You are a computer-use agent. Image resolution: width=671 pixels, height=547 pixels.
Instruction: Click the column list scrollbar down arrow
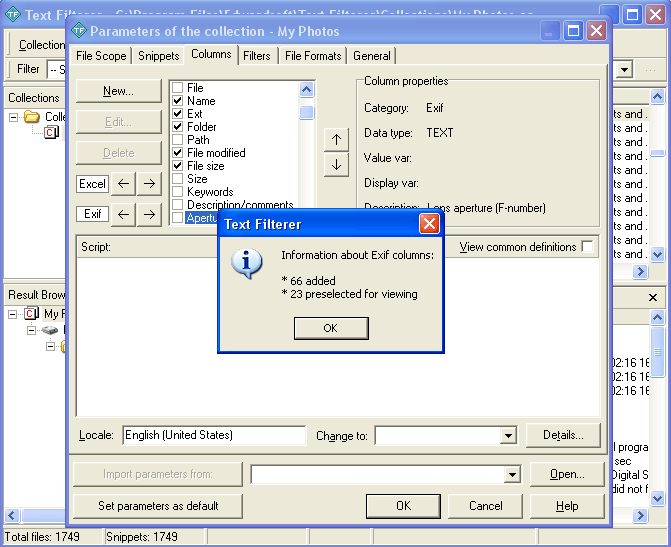tap(307, 217)
